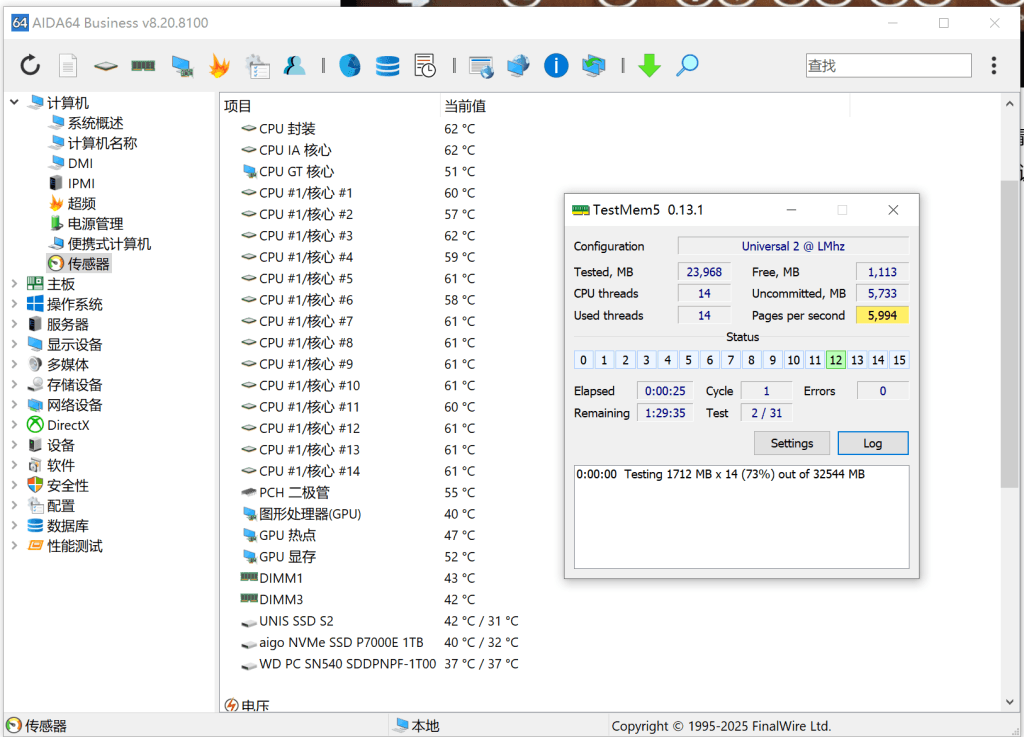Click the user silhouette icon
The image size is (1024, 737).
[295, 65]
